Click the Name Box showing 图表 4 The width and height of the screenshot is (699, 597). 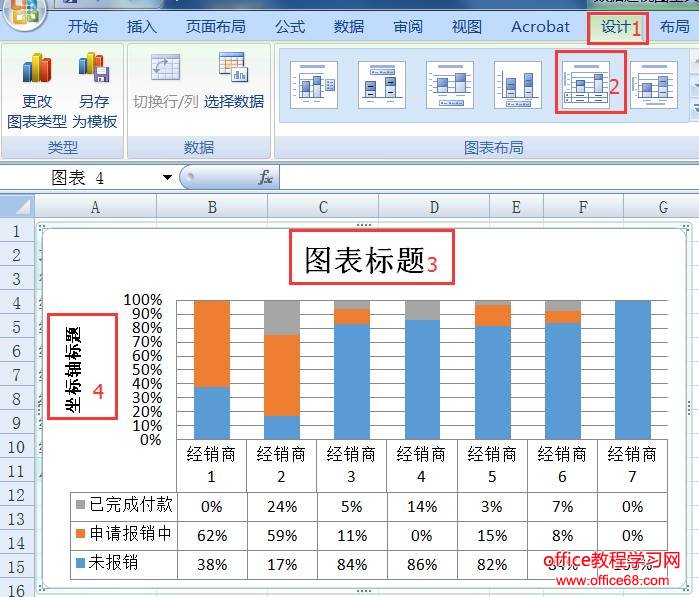[x=80, y=177]
